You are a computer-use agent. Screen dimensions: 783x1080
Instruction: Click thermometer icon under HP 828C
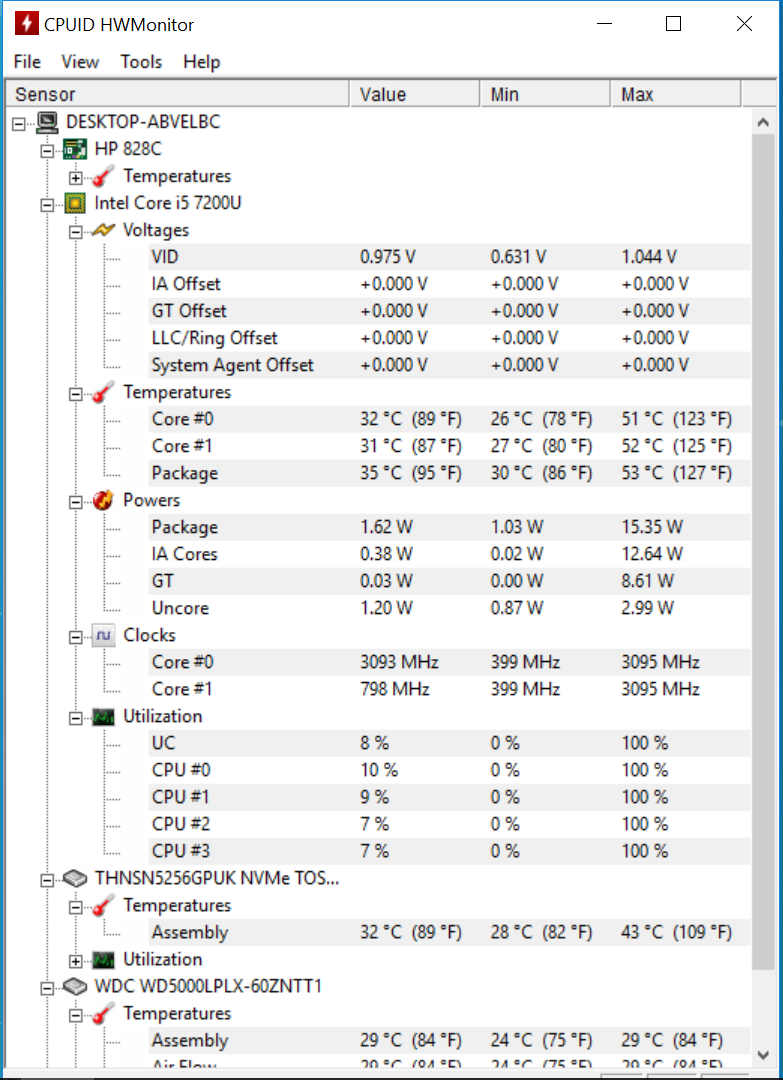pyautogui.click(x=103, y=176)
